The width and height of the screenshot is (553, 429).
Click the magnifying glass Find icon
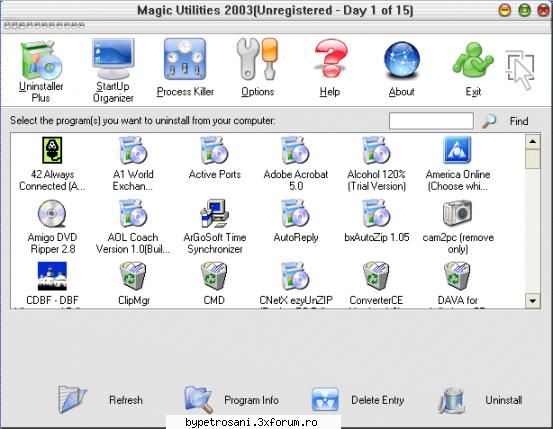pos(489,121)
